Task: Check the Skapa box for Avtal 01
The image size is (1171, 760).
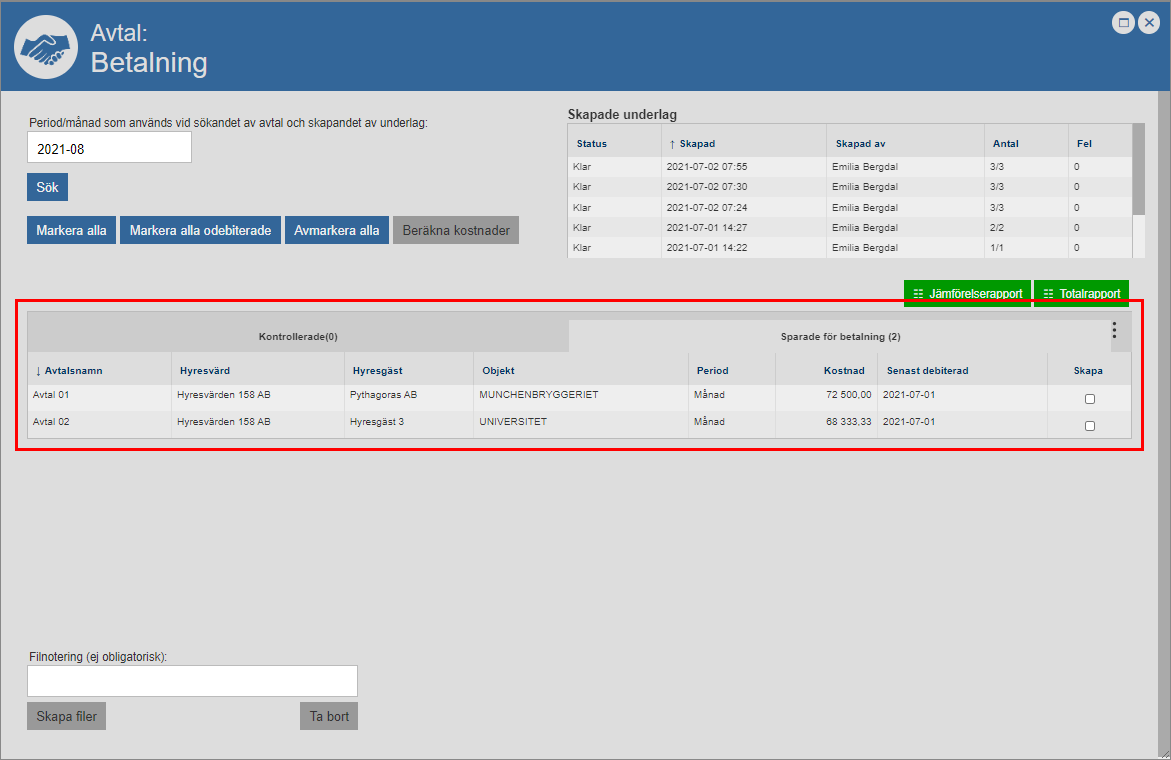Action: [x=1089, y=399]
